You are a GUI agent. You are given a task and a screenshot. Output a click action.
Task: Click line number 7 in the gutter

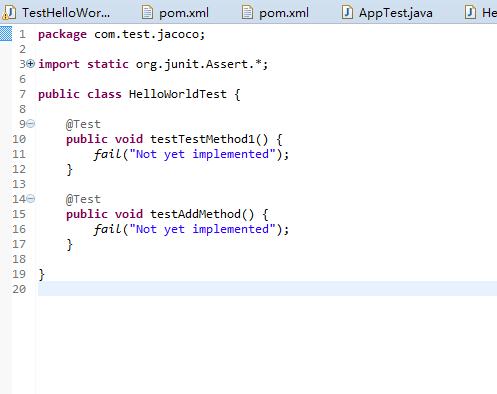22,94
